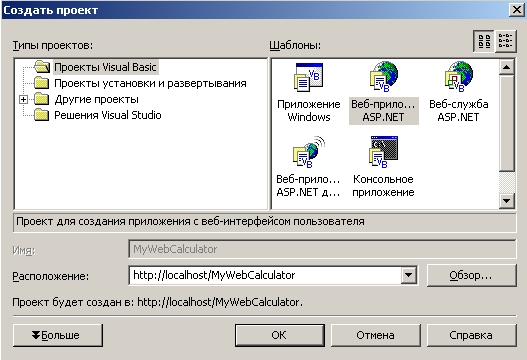Screen dimensions: 527x360
Task: Select the Windows Application template icon
Action: point(309,77)
